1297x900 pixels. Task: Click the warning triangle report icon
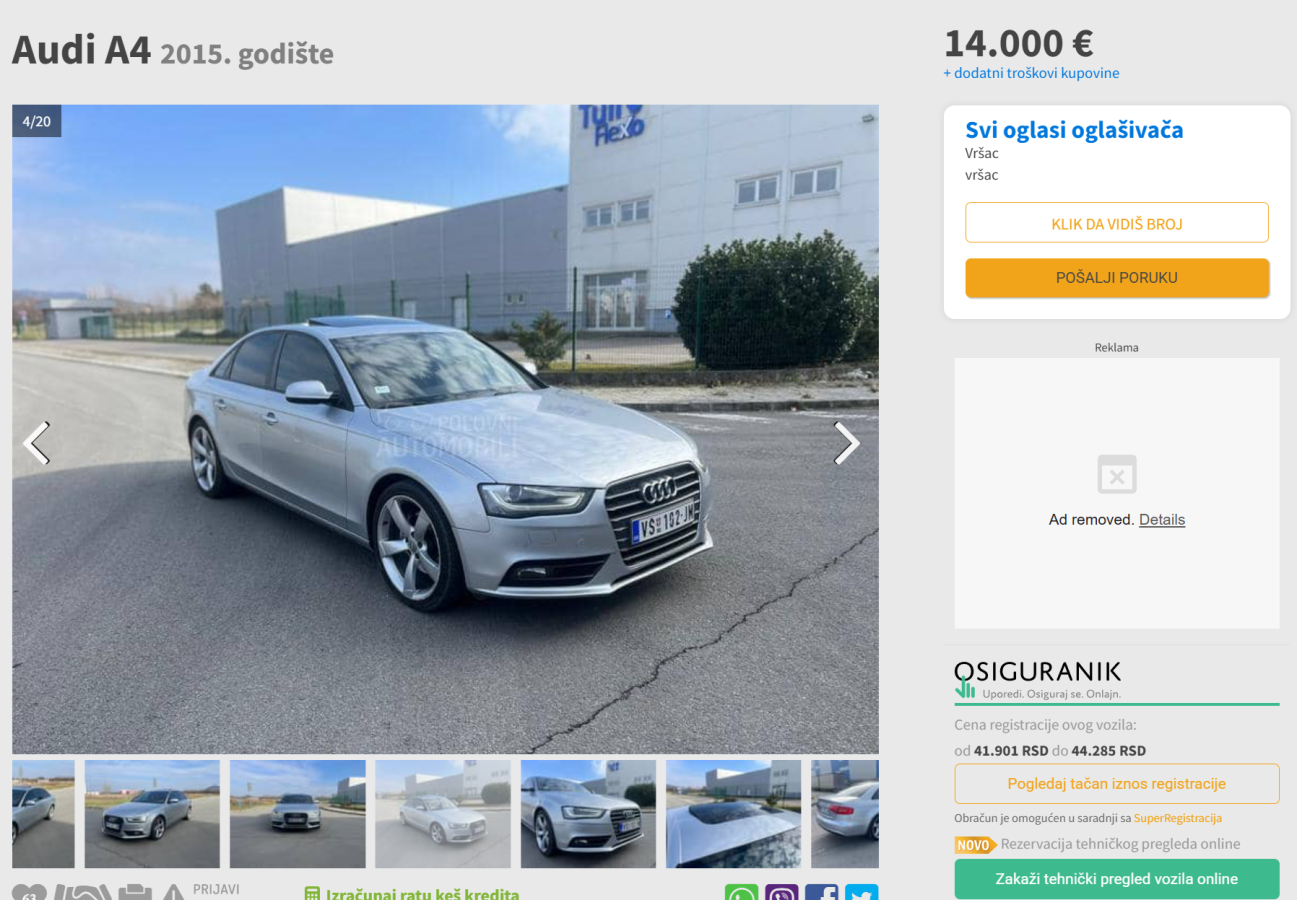pos(174,893)
